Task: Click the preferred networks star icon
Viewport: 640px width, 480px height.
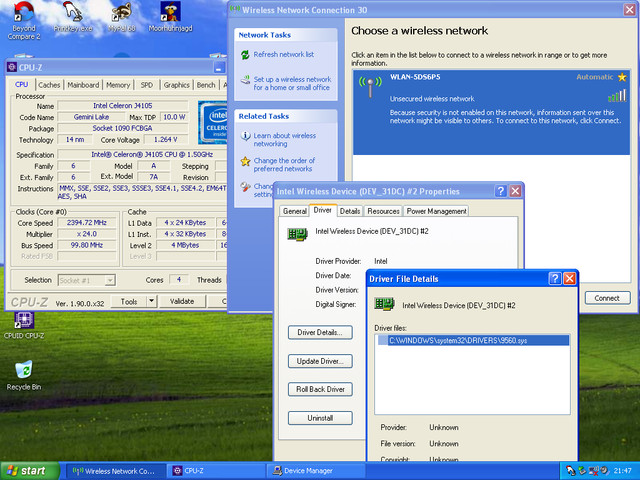Action: click(x=245, y=161)
